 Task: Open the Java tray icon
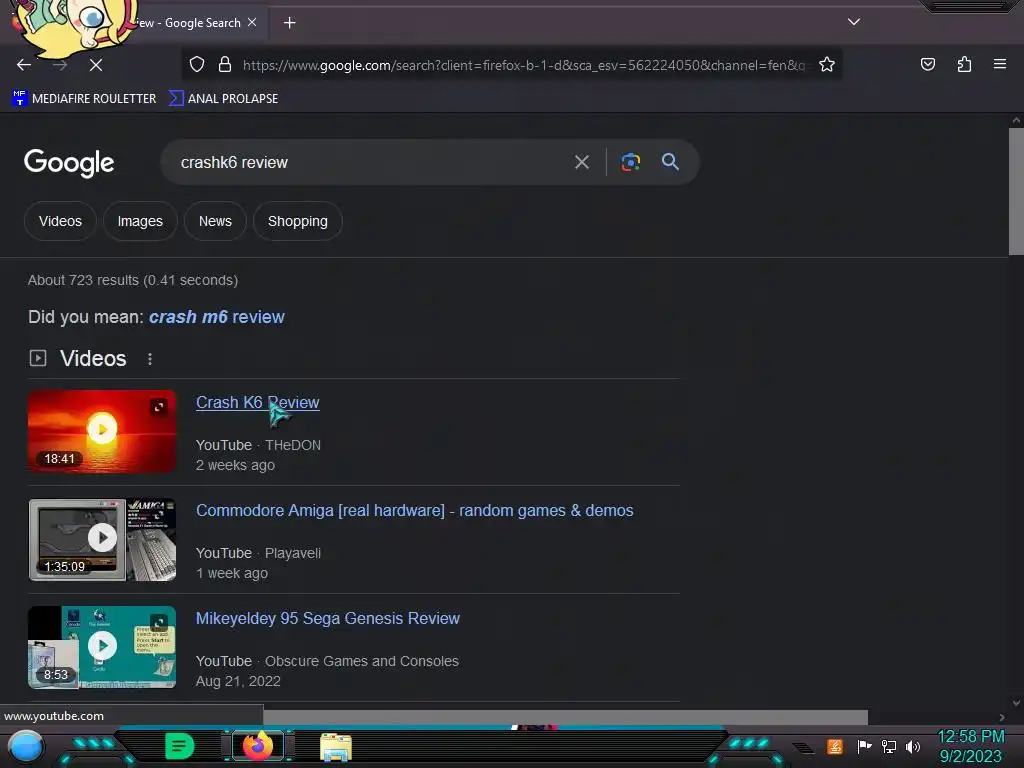pos(835,746)
